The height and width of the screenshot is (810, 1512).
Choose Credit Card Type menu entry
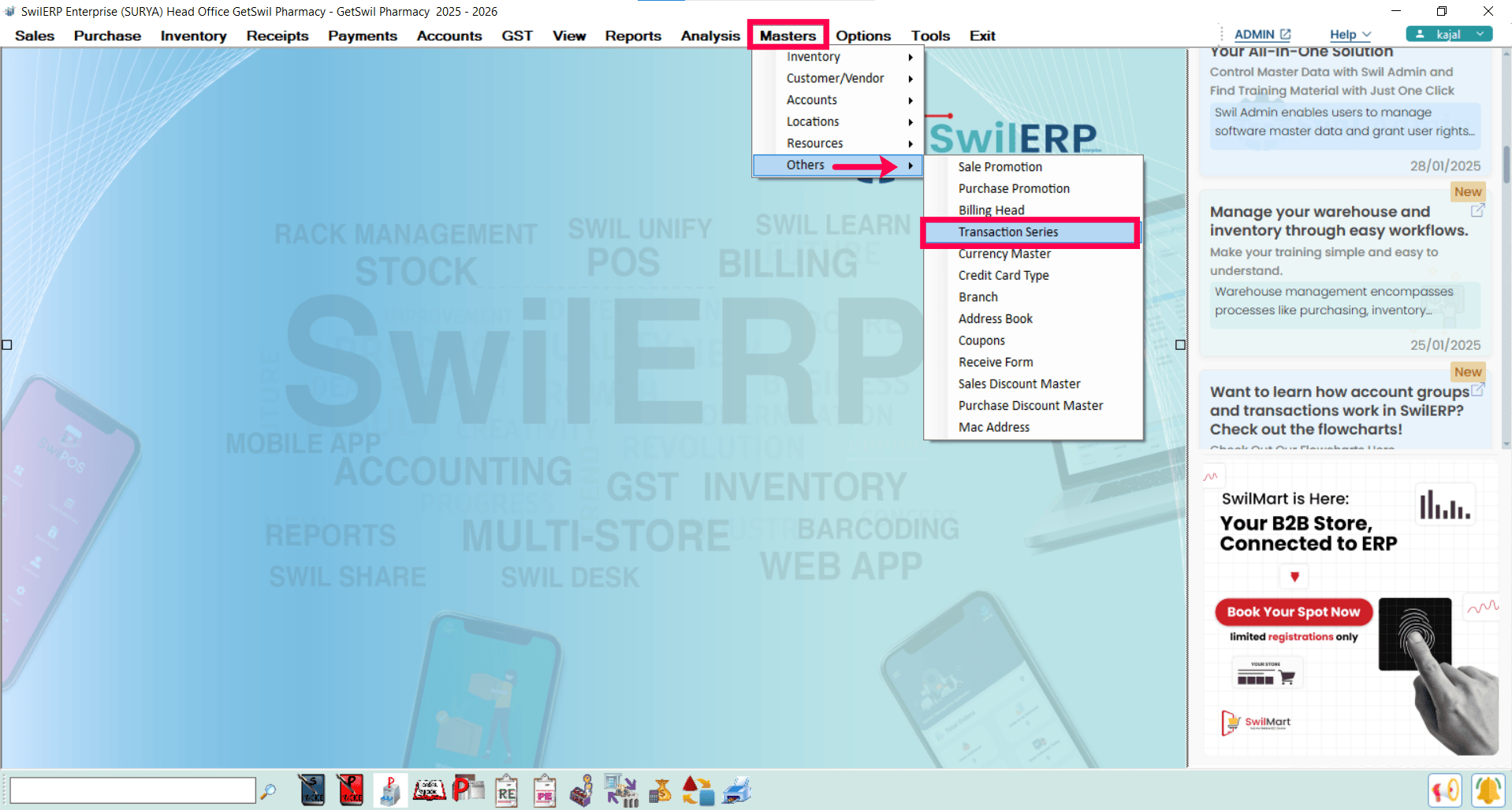(1033, 276)
